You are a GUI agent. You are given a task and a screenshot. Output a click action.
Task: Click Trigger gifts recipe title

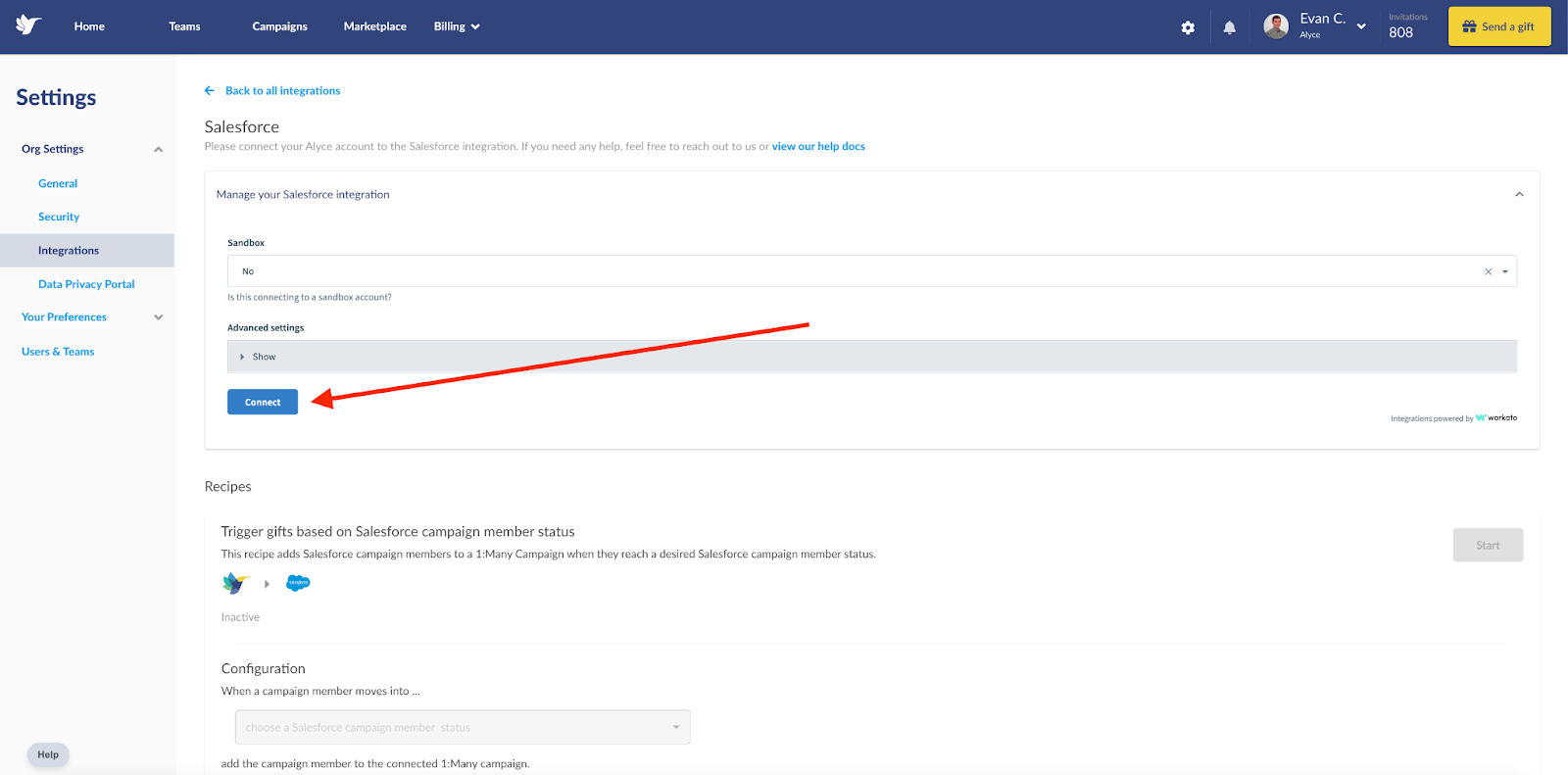point(398,531)
